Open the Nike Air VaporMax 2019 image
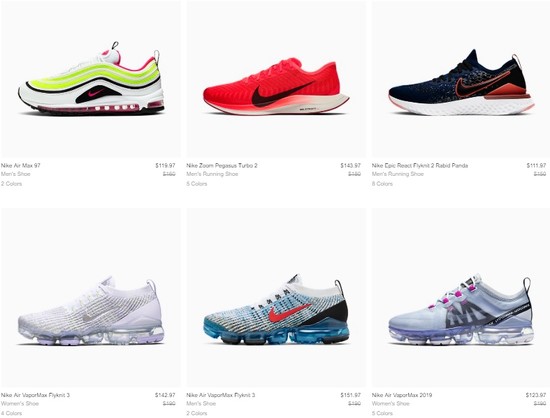Screen dimensions: 550x418 461,298
